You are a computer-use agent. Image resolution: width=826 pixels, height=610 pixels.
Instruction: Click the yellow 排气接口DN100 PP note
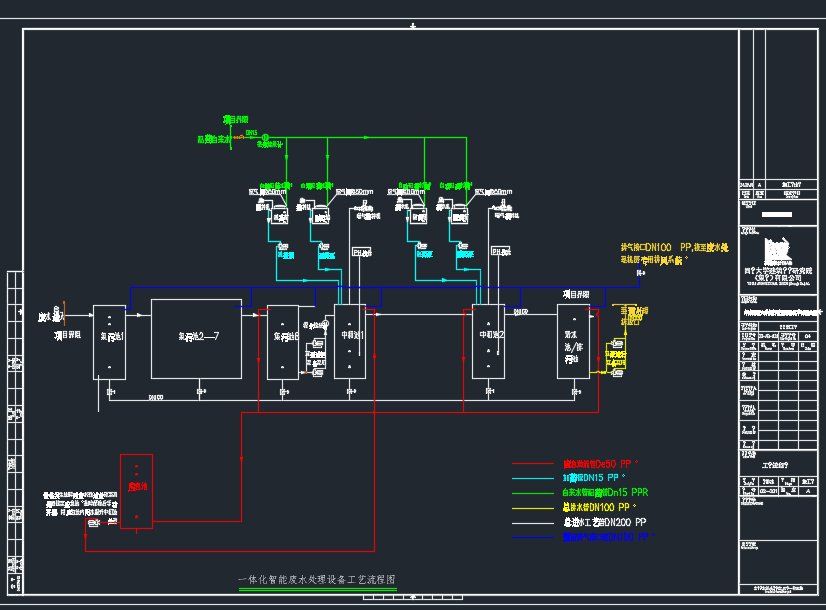coord(674,253)
